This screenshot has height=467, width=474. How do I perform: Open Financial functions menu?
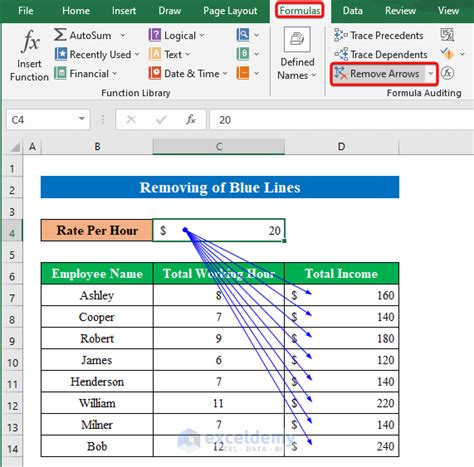[x=86, y=73]
